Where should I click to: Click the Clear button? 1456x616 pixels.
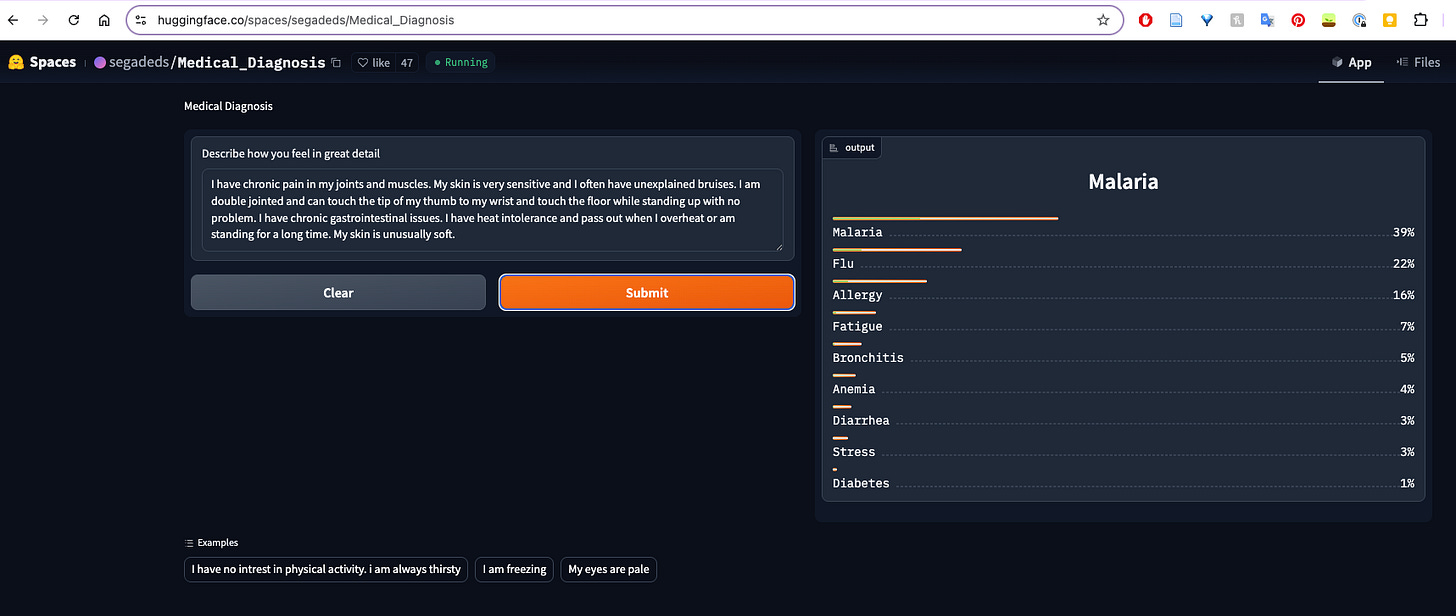[x=338, y=293]
